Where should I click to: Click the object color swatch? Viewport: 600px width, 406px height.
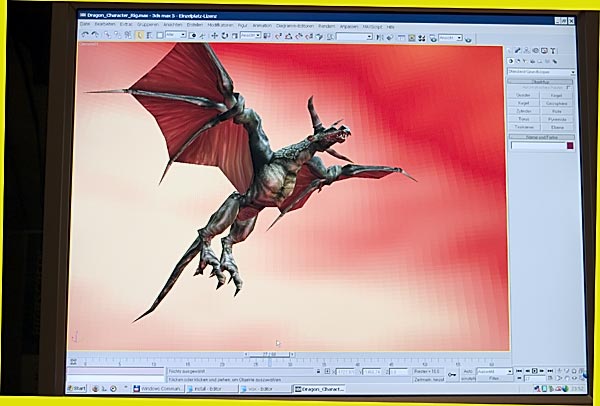571,146
